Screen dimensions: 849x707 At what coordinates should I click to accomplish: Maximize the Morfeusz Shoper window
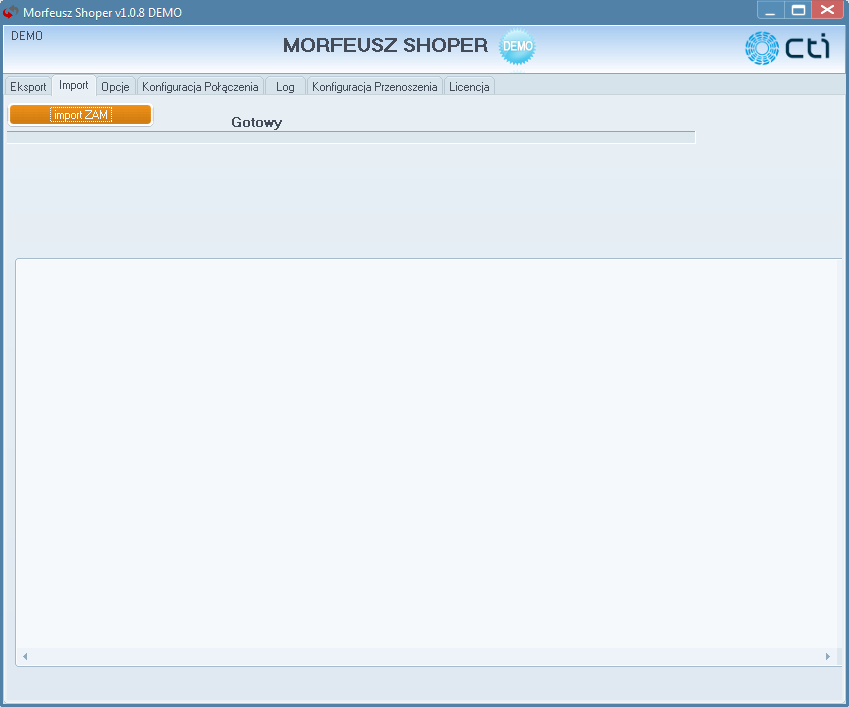click(x=798, y=10)
